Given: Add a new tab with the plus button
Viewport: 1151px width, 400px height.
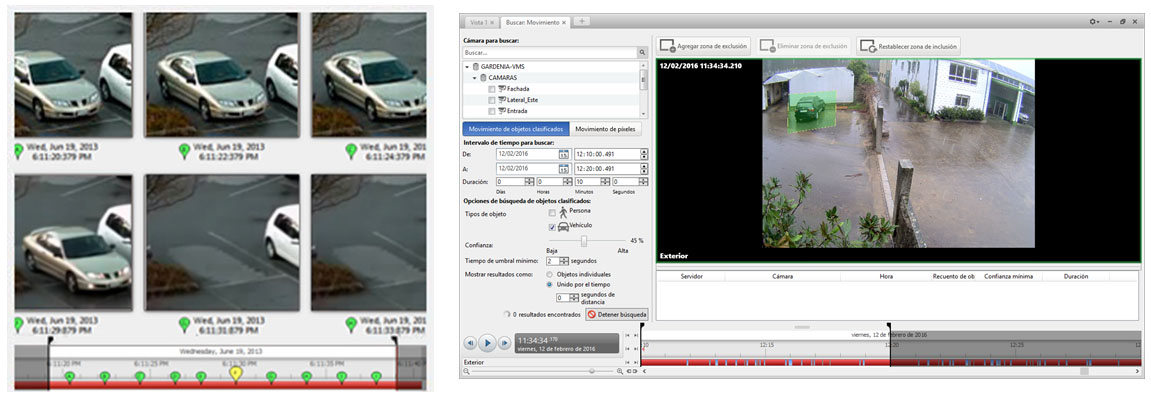Looking at the screenshot, I should coord(583,21).
